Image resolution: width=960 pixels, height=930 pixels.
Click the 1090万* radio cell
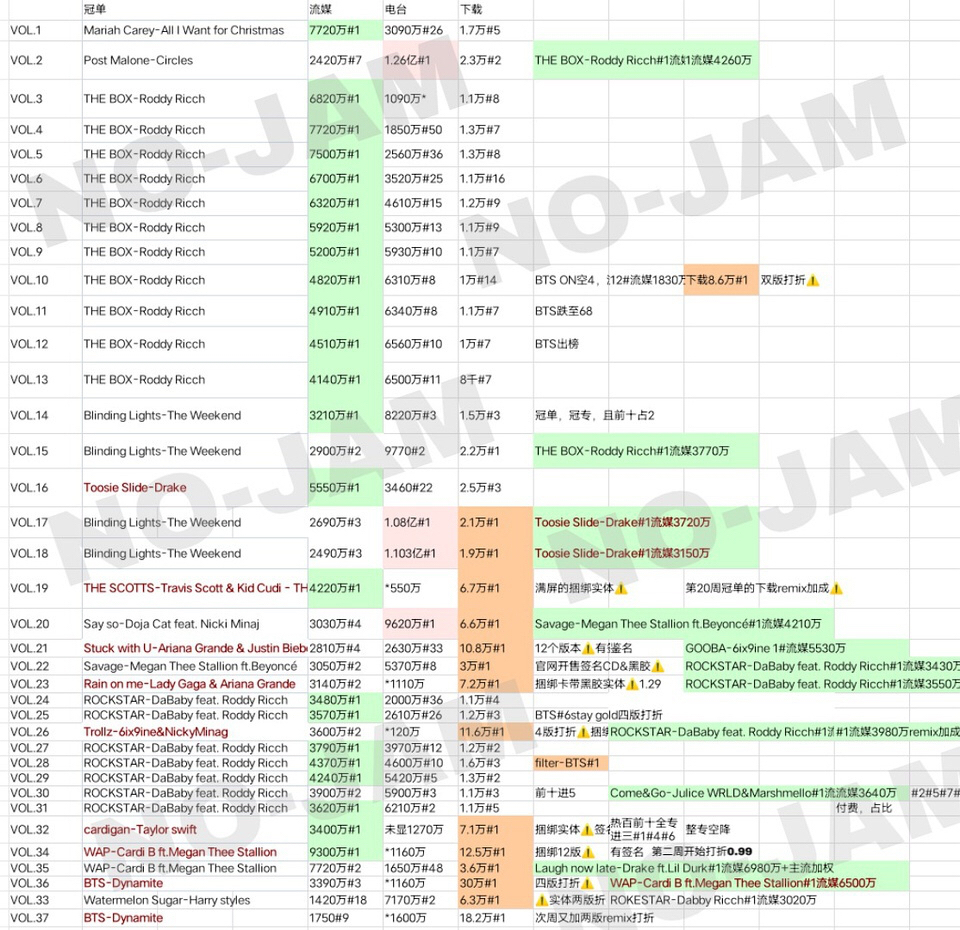click(x=421, y=99)
